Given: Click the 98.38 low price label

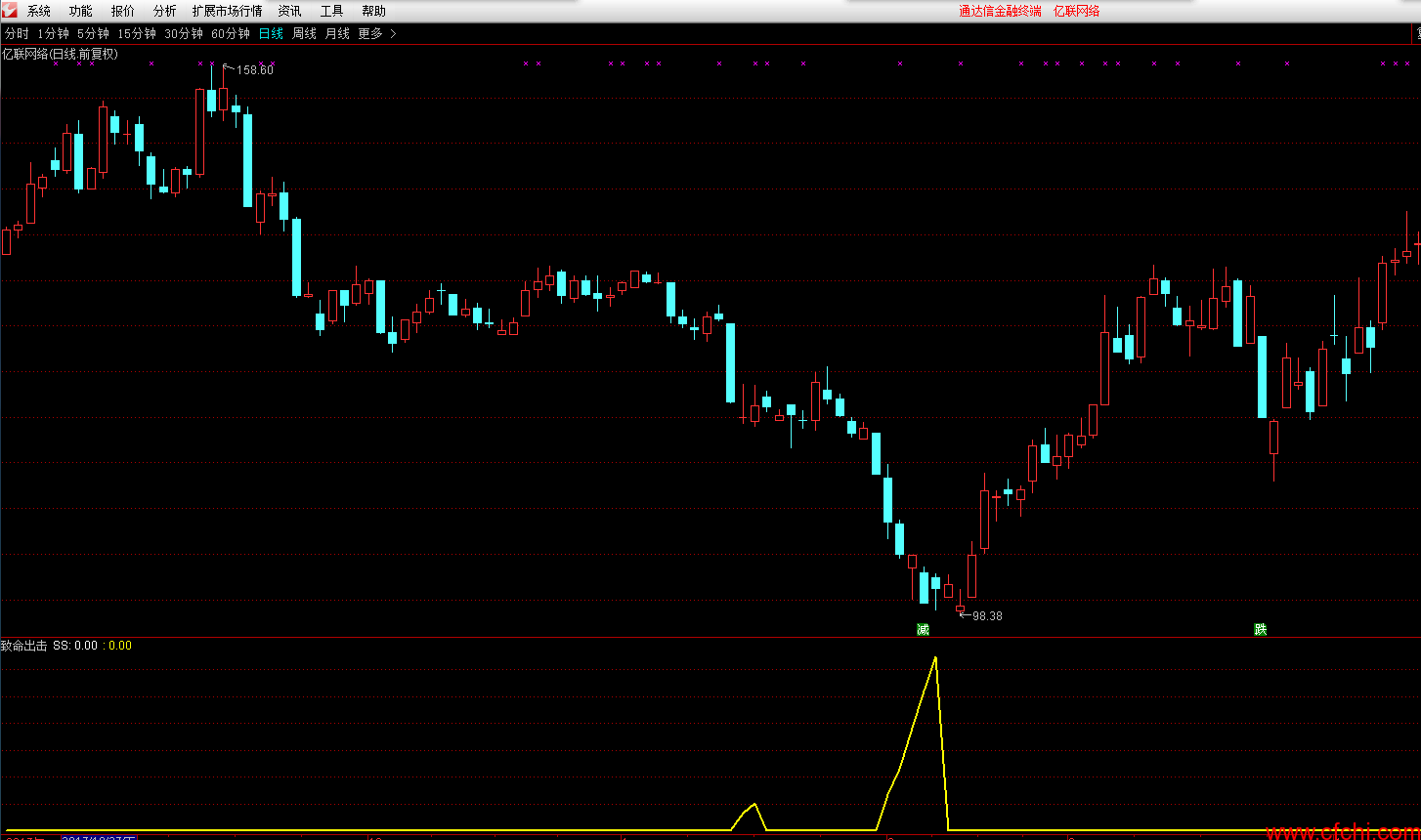Looking at the screenshot, I should (987, 616).
